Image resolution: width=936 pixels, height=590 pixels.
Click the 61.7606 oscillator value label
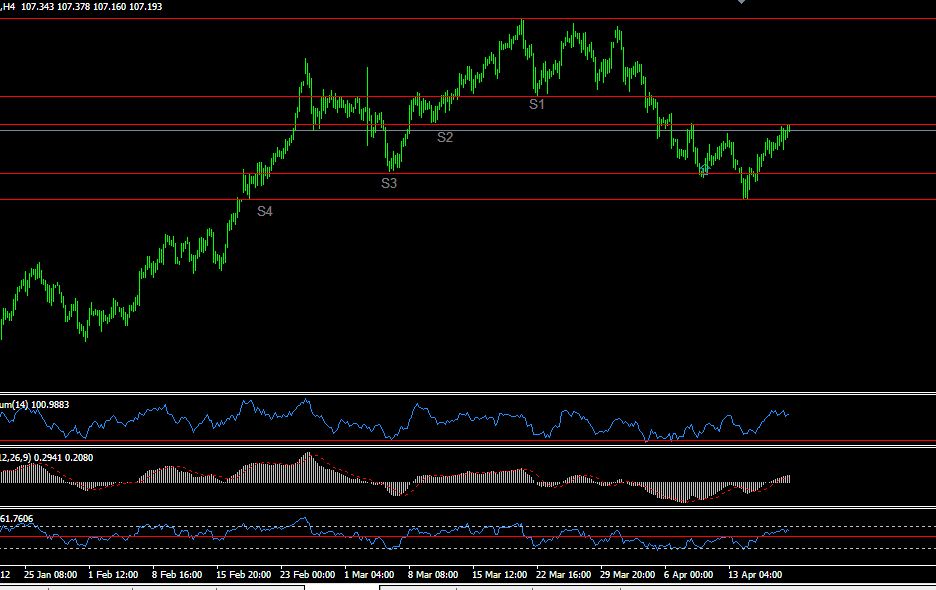click(x=17, y=519)
